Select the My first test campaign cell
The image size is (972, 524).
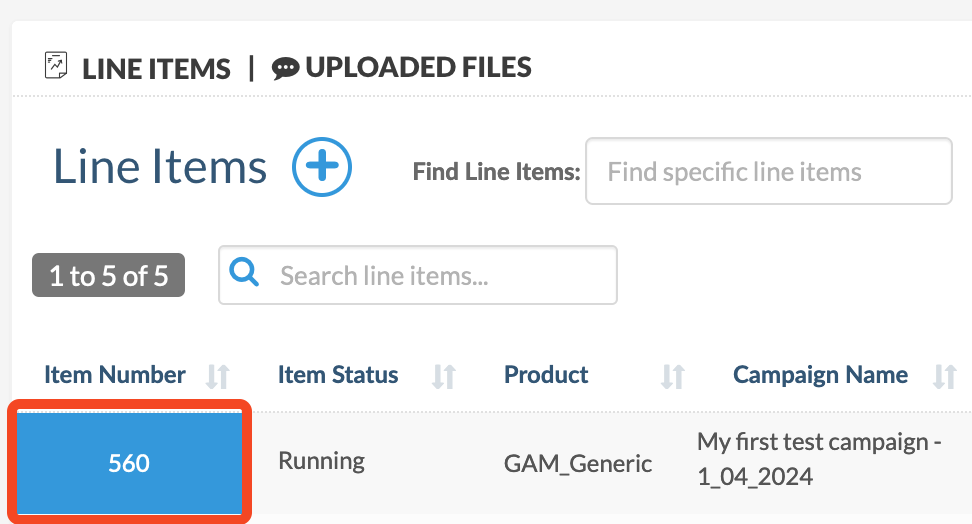[x=820, y=459]
